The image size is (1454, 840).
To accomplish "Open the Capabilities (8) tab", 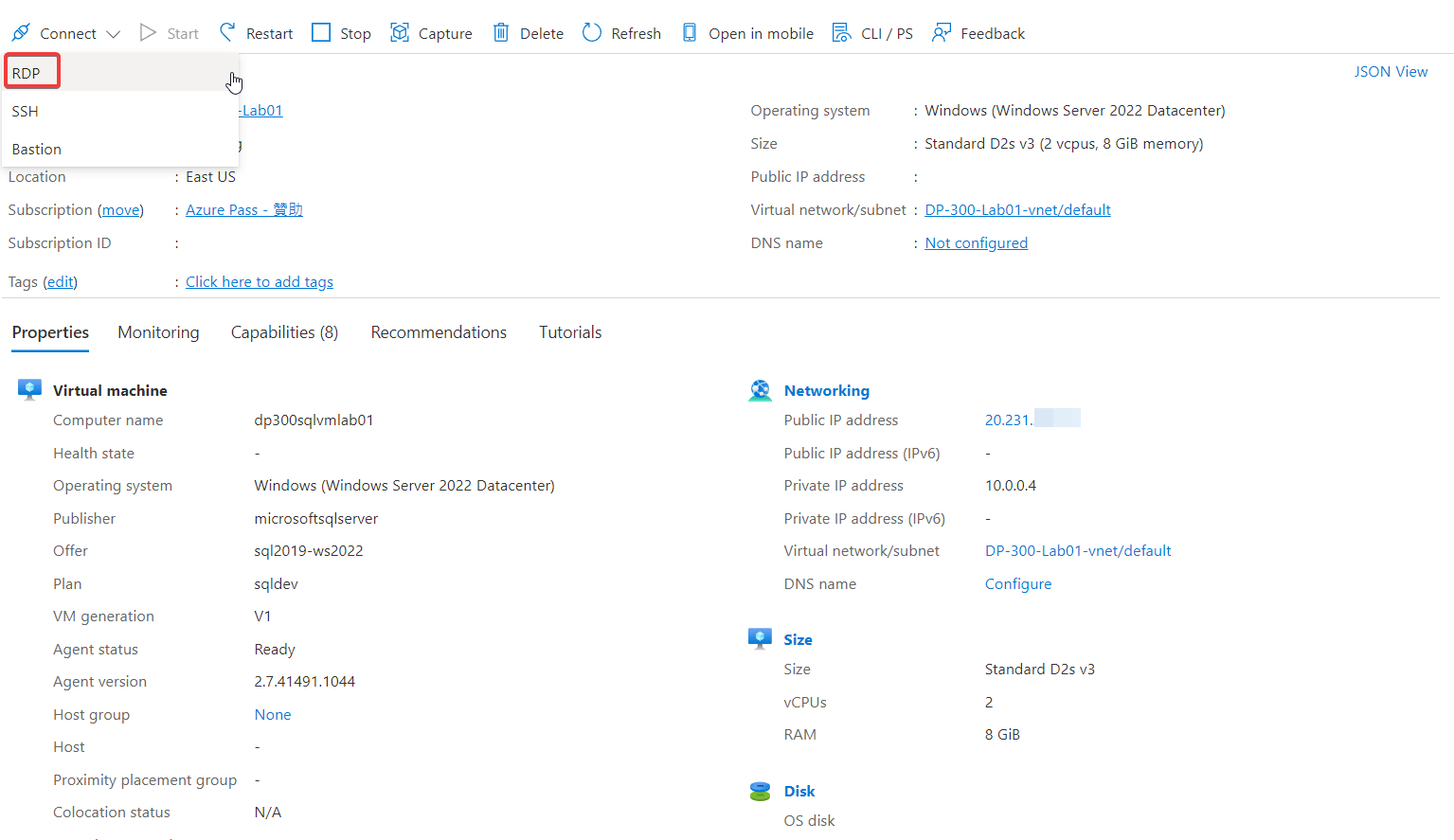I will point(284,332).
